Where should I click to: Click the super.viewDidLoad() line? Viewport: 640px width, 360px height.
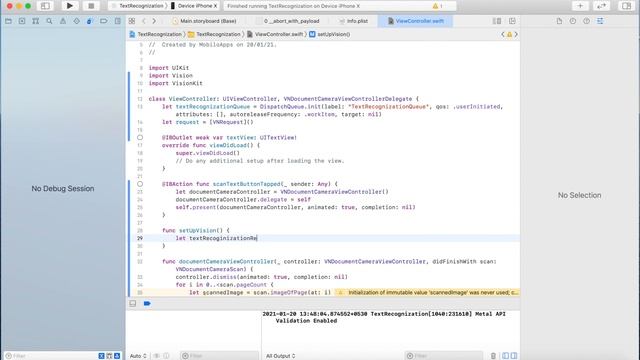[x=208, y=153]
